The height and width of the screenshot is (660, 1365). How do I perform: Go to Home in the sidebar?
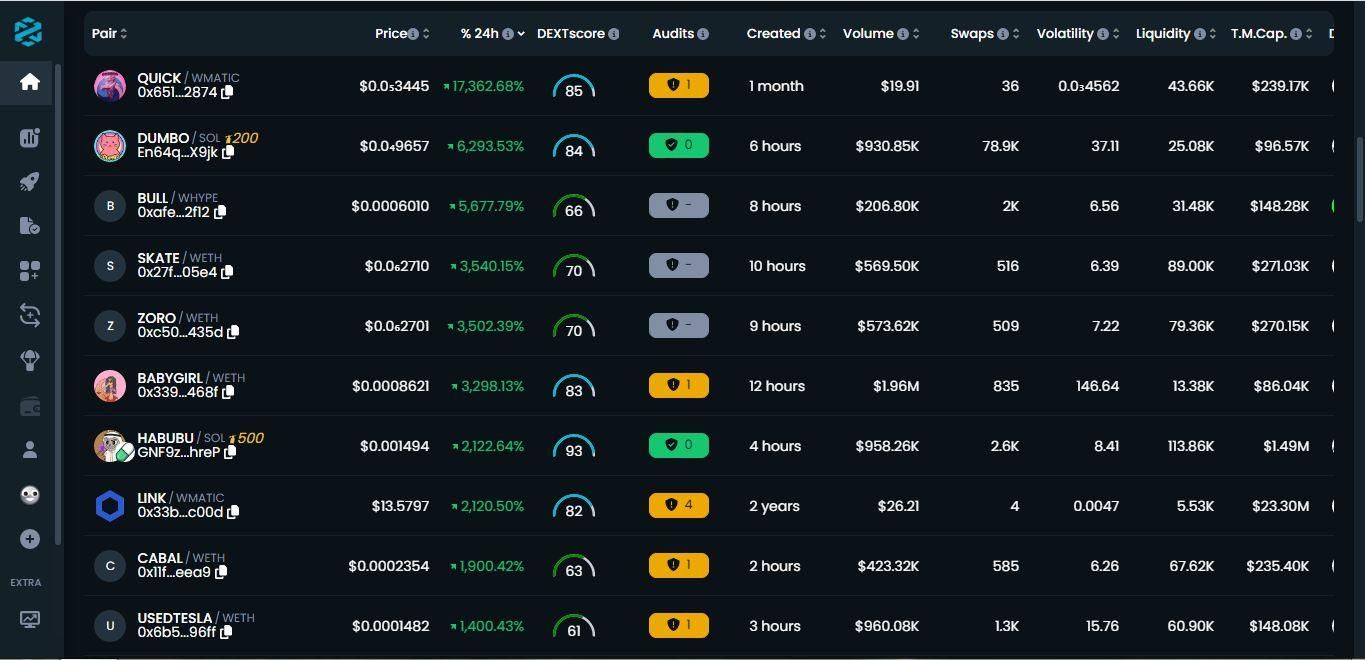pos(29,82)
